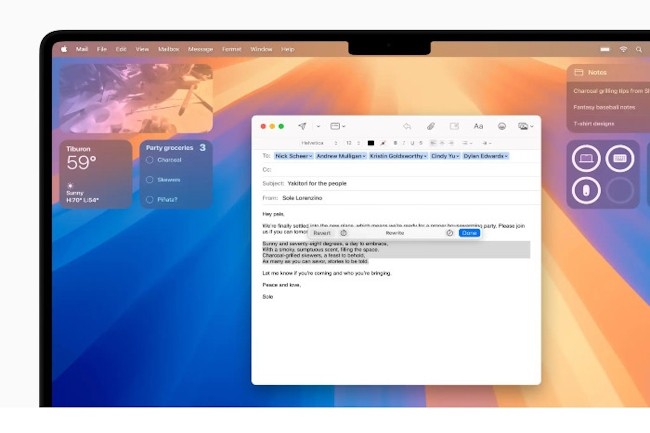
Task: Open the emoji picker icon
Action: point(501,127)
